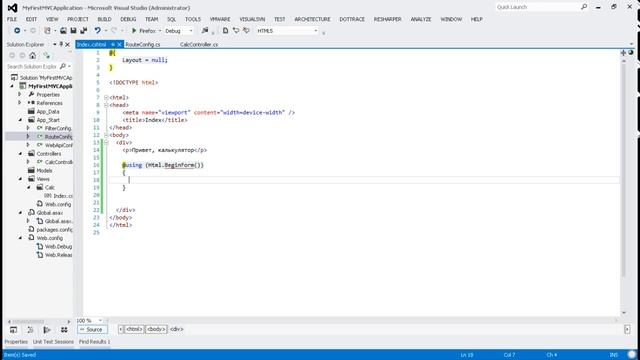Viewport: 640px width, 360px height.
Task: Select WebApiConfig file in tree
Action: point(59,145)
